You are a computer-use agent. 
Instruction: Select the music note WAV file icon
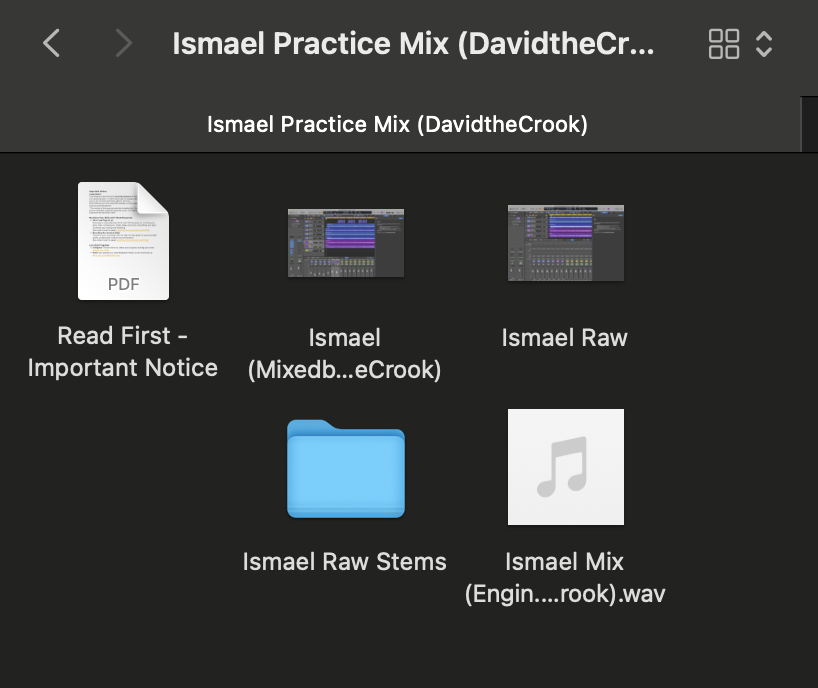(565, 467)
